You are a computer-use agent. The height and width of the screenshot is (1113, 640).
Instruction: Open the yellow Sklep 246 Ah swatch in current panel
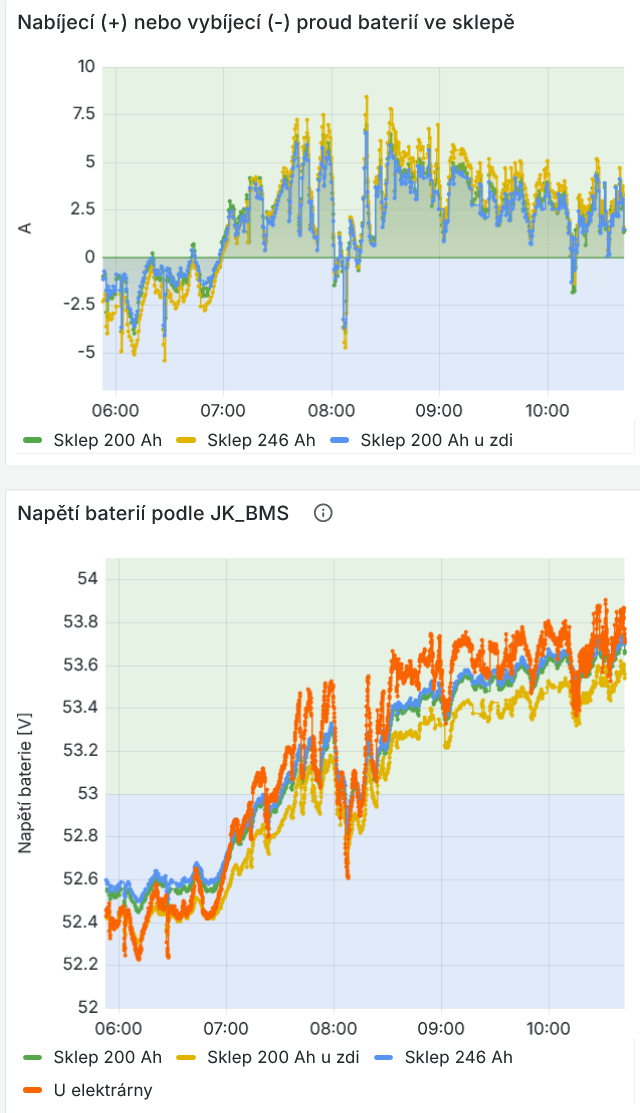tap(186, 440)
